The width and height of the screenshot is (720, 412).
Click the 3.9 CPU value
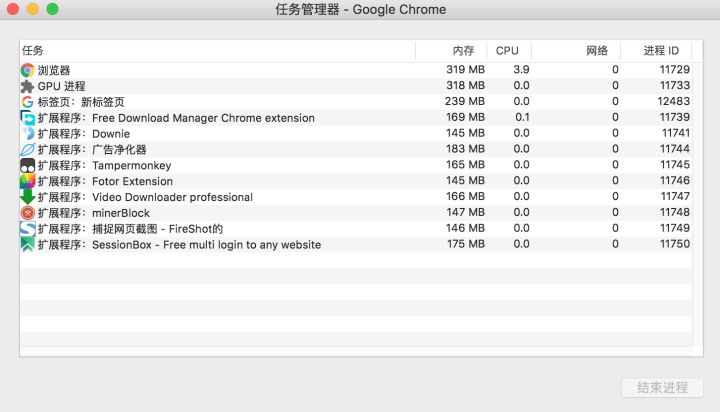(521, 69)
